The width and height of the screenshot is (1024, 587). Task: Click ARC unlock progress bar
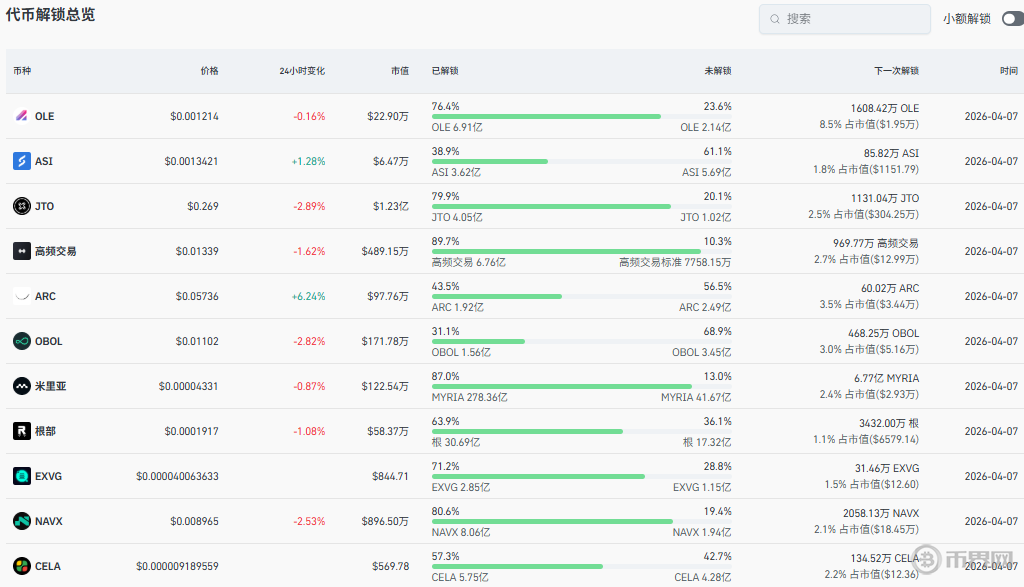[581, 296]
